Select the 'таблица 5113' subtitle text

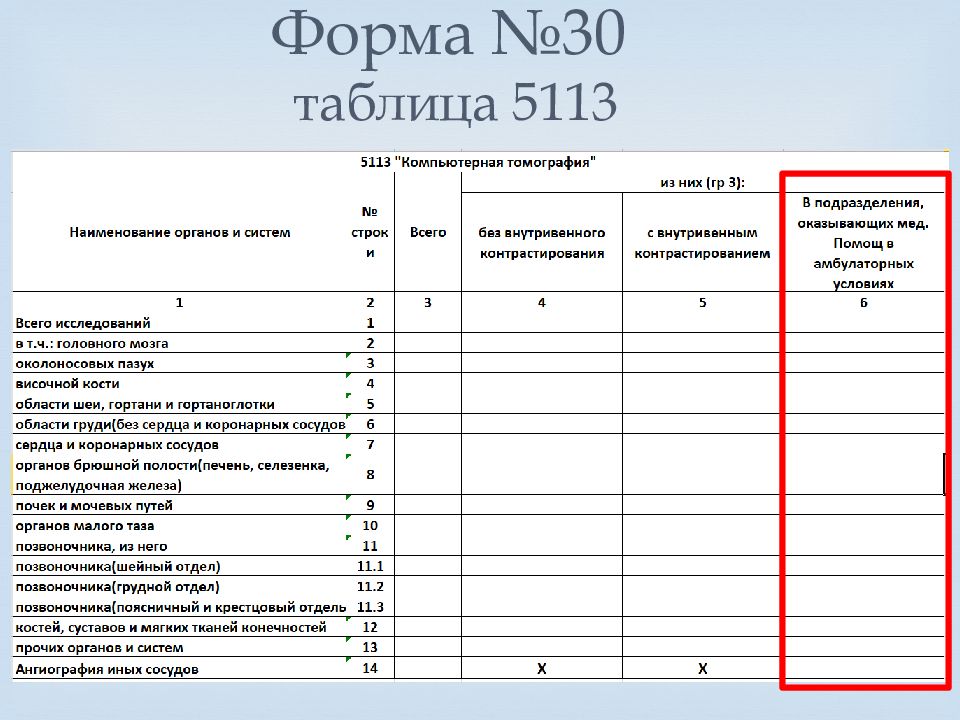453,105
